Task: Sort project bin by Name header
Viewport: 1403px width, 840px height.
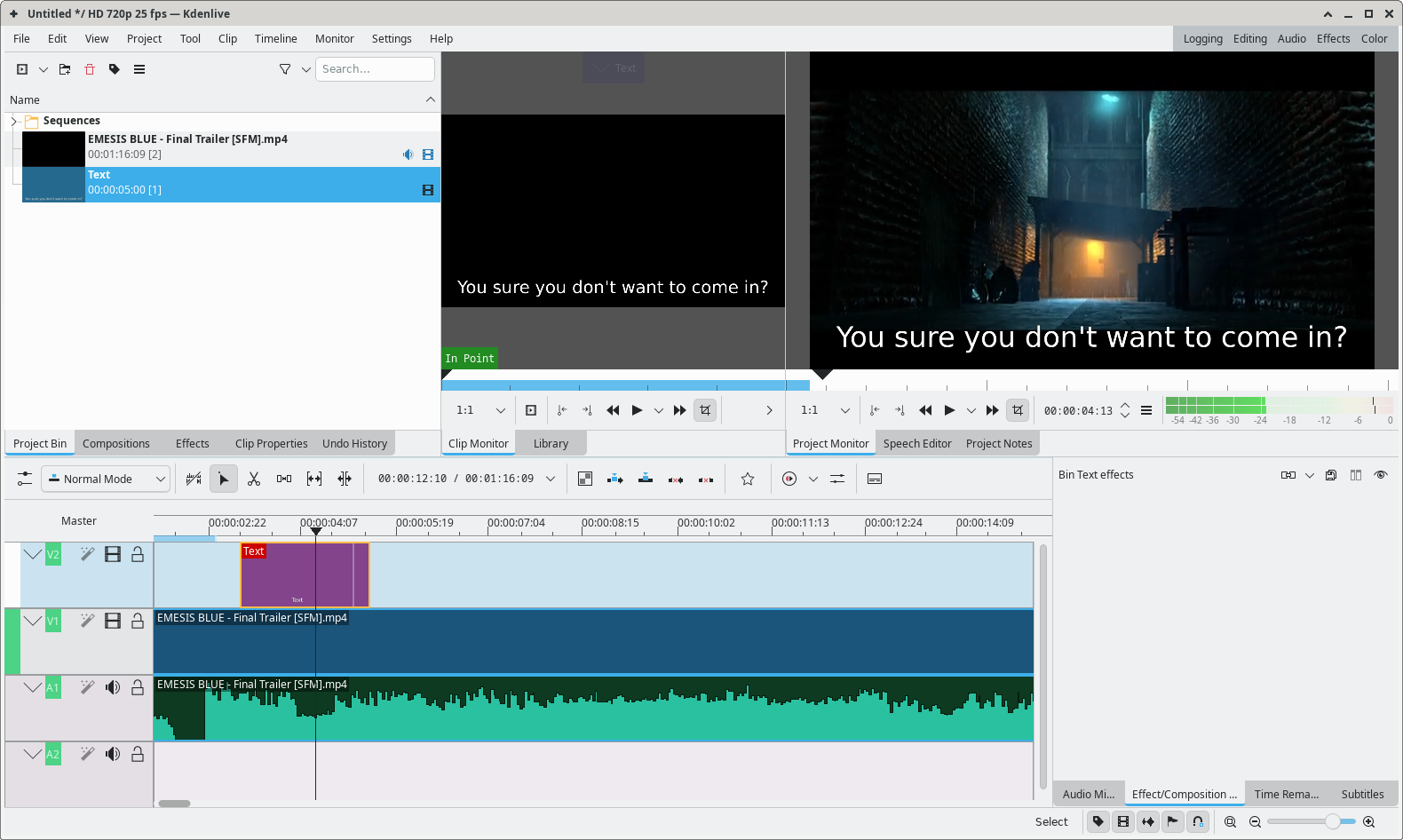Action: (x=222, y=100)
